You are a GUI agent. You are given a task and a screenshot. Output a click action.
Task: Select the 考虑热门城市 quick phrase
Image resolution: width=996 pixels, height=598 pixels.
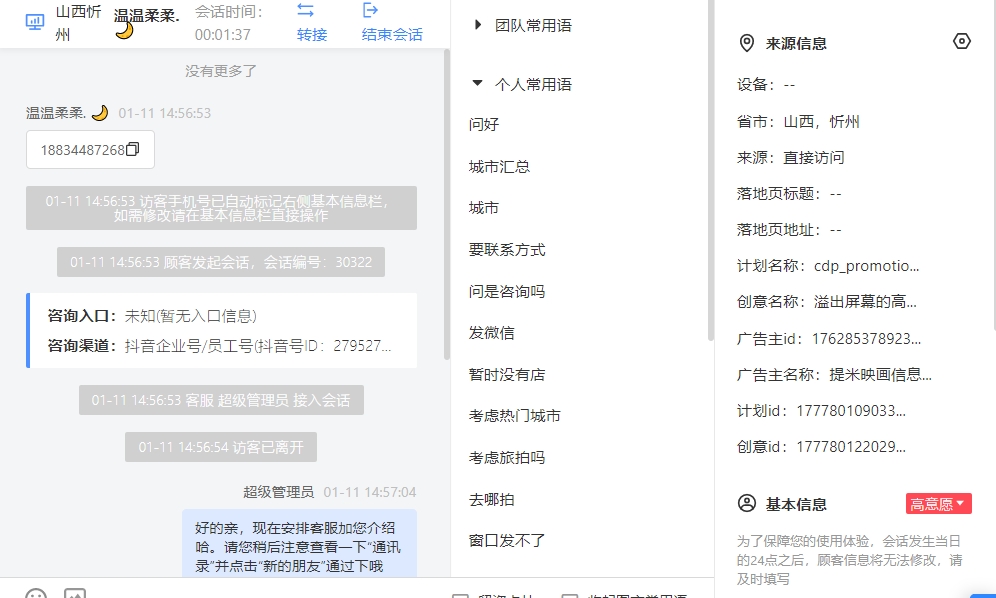pyautogui.click(x=515, y=416)
